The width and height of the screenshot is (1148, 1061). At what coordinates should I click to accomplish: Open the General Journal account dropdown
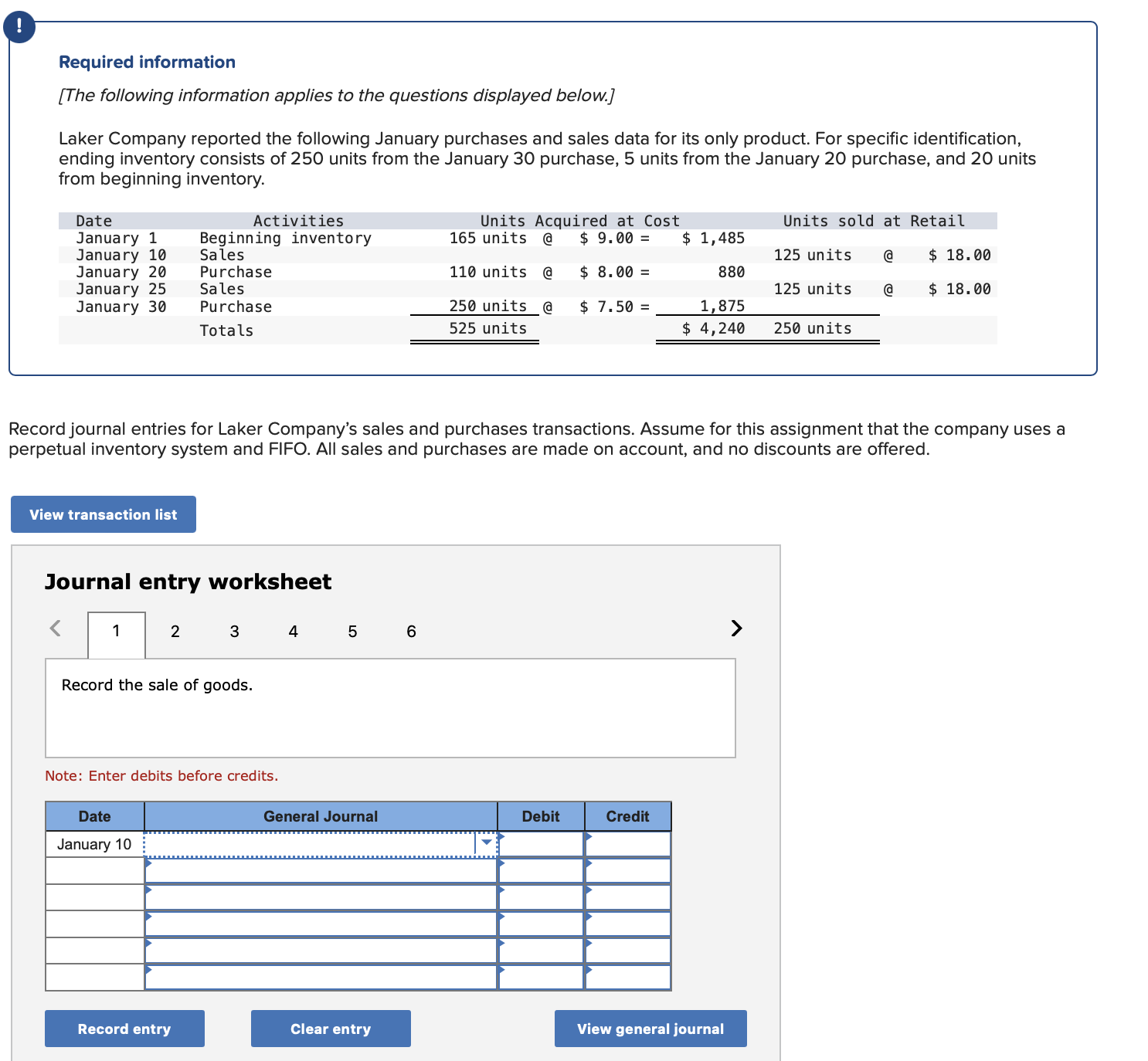486,843
